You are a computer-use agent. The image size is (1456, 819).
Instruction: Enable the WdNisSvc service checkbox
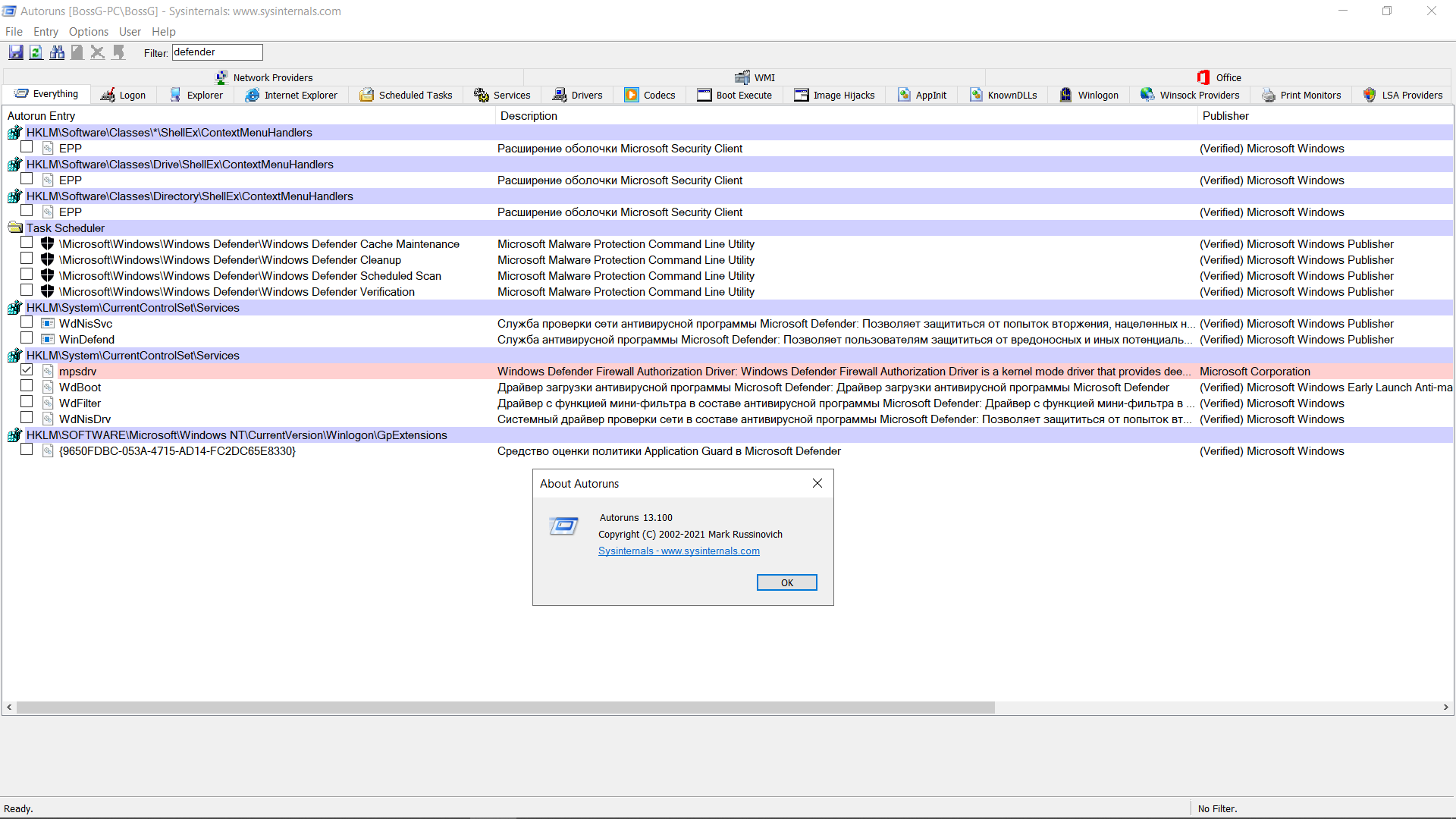tap(27, 322)
